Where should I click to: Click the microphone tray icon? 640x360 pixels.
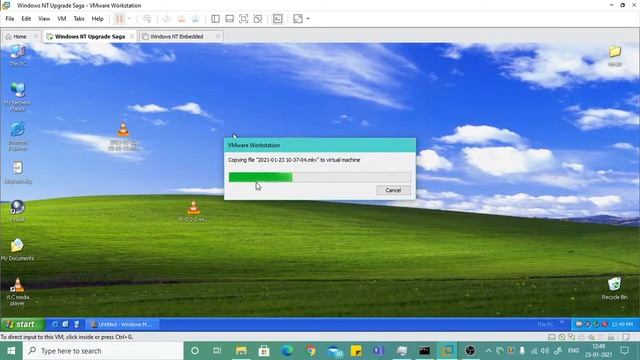(x=522, y=351)
